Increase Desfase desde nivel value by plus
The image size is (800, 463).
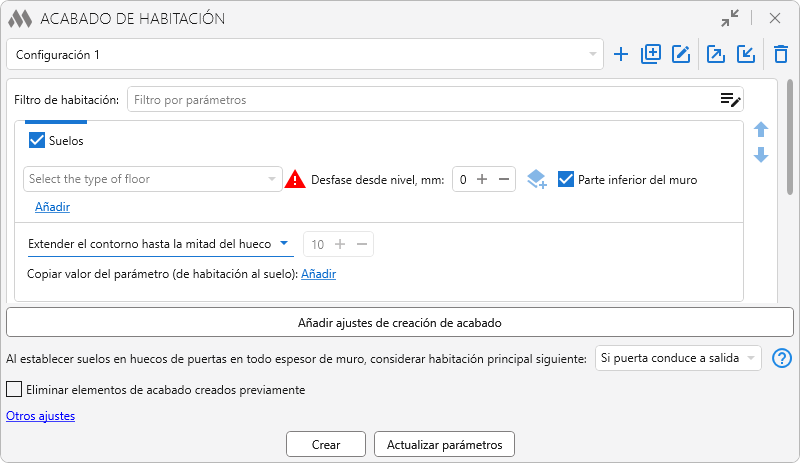[481, 180]
